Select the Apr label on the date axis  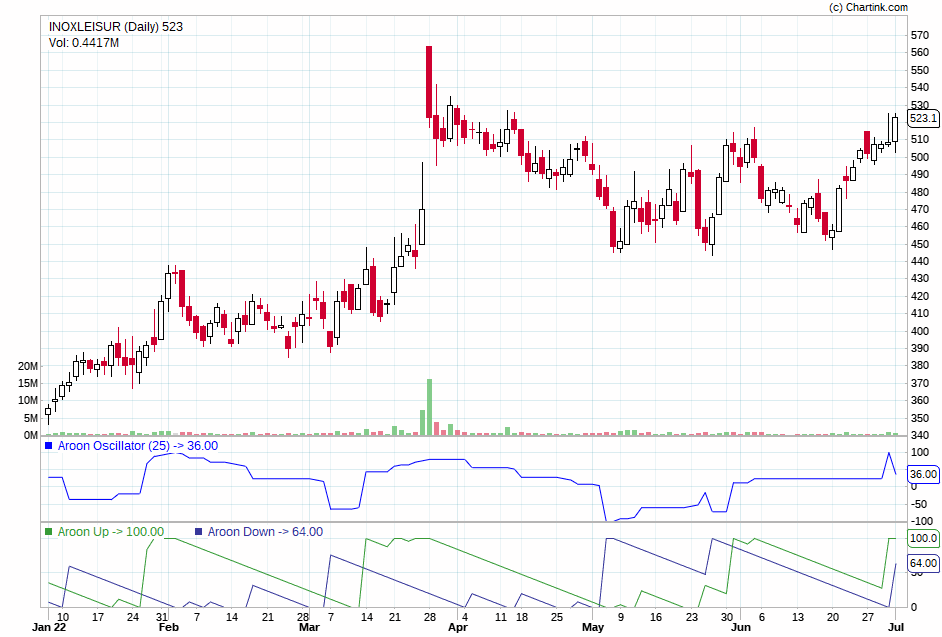(x=458, y=626)
